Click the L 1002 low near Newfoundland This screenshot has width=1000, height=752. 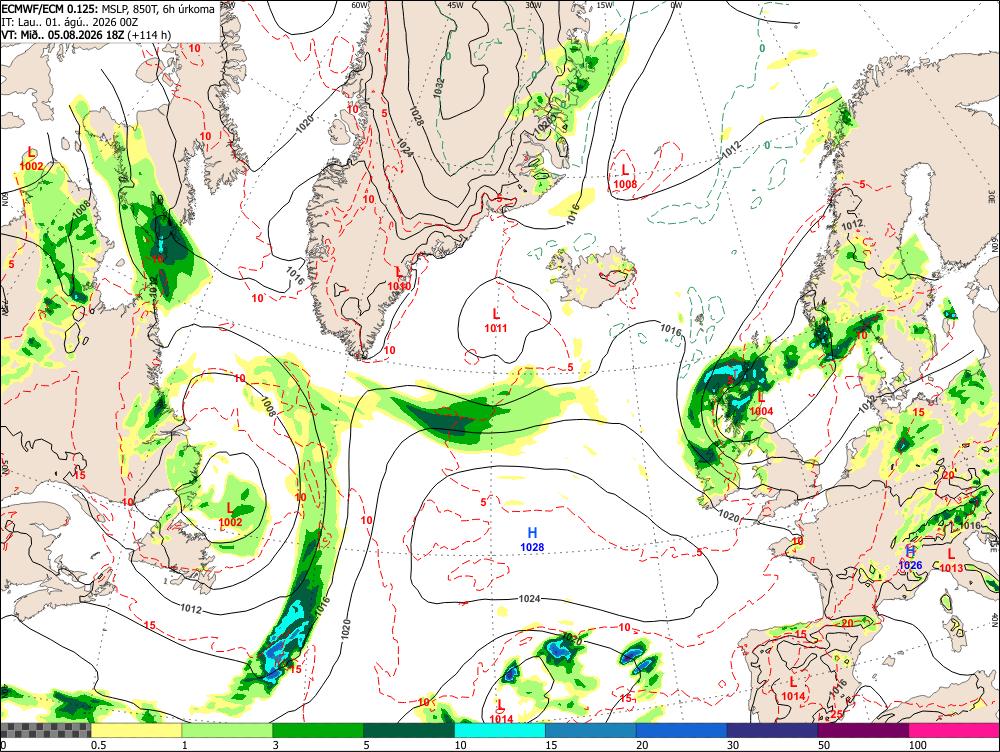tap(230, 515)
